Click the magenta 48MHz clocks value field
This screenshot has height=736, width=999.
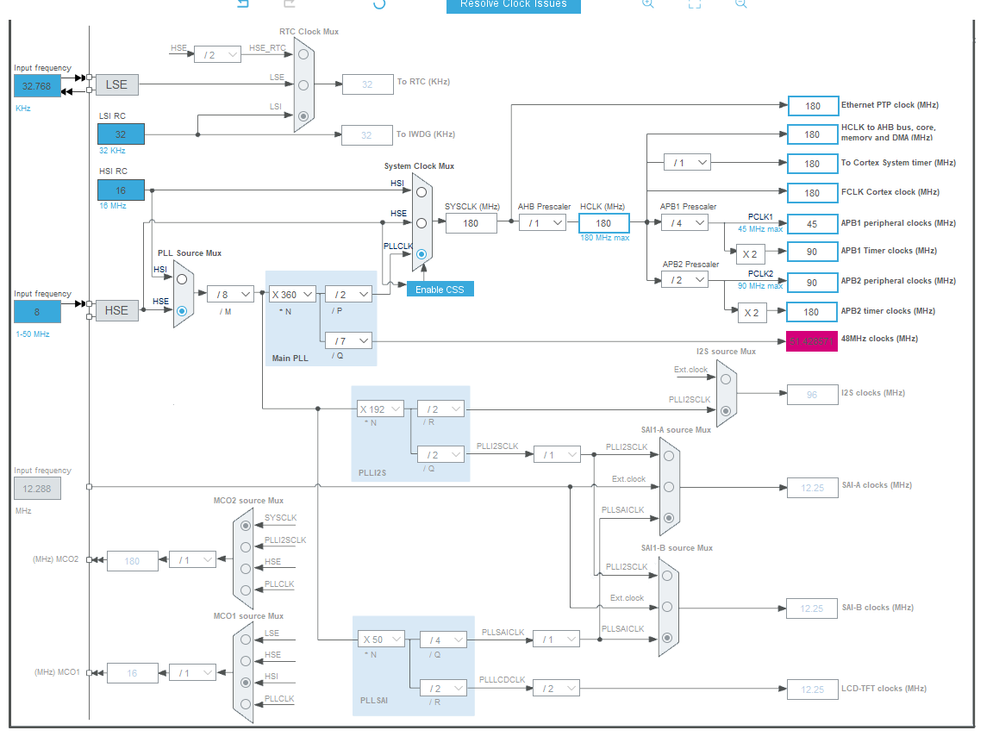811,341
